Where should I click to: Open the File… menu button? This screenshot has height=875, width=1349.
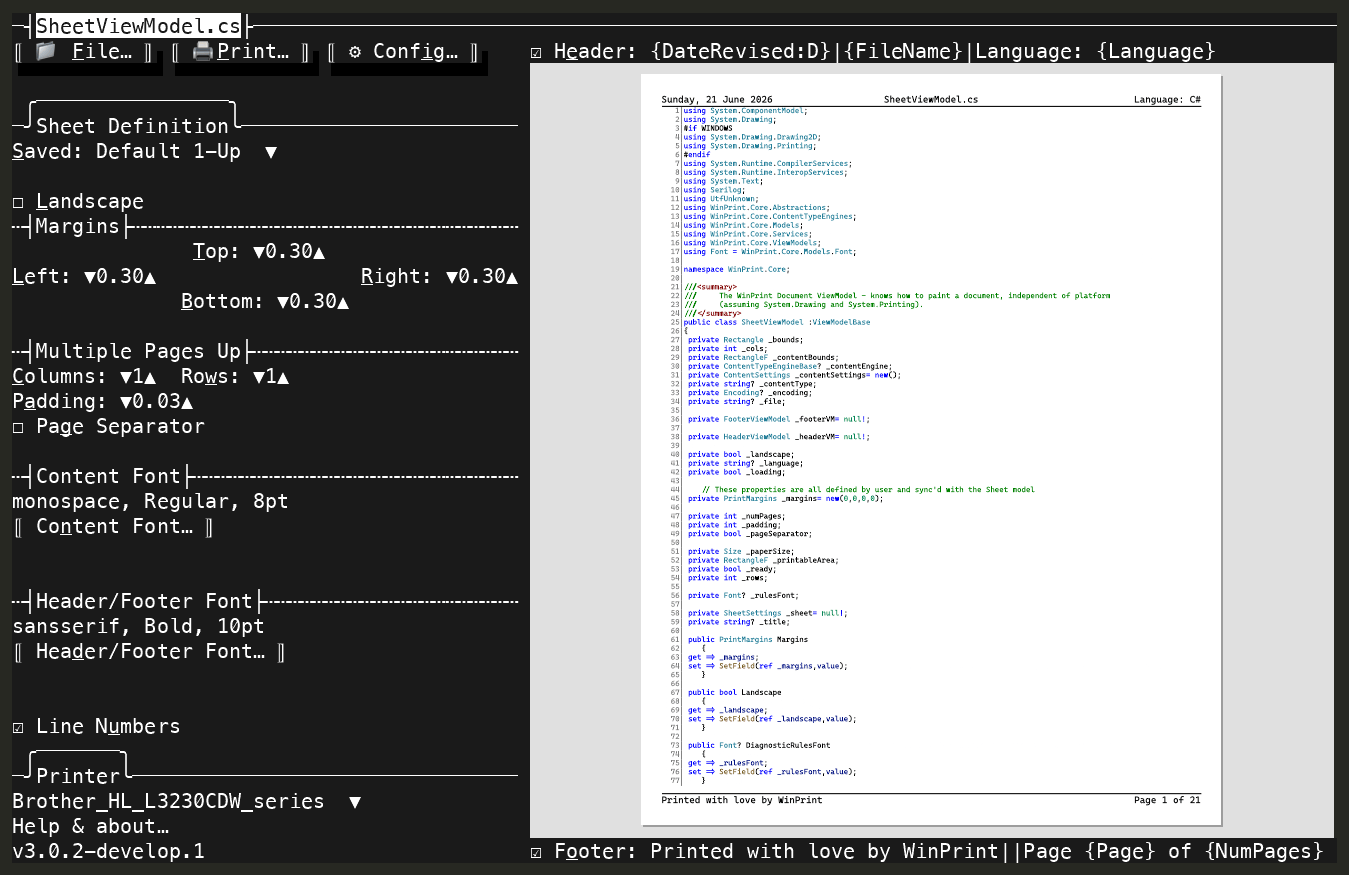(84, 52)
